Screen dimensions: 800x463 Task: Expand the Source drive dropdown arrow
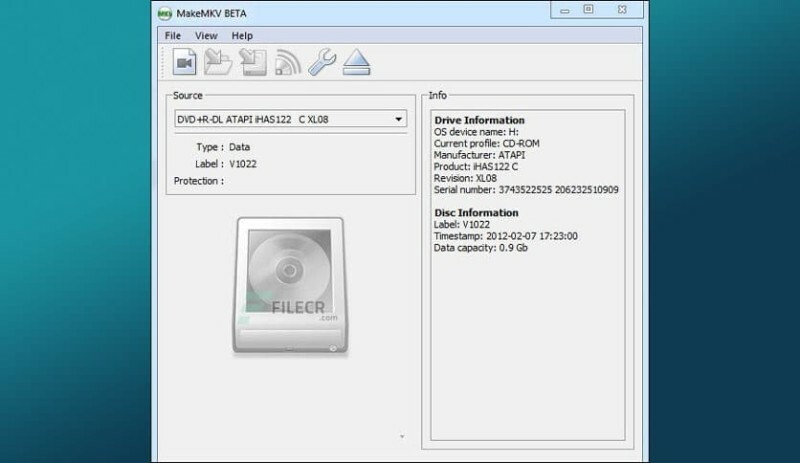398,120
